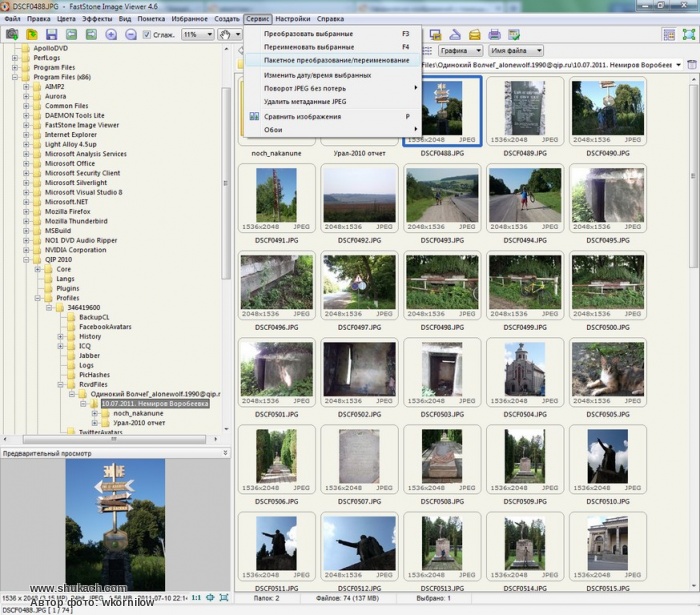Click the printer icon
Screen dimensions: 700x615
point(494,34)
